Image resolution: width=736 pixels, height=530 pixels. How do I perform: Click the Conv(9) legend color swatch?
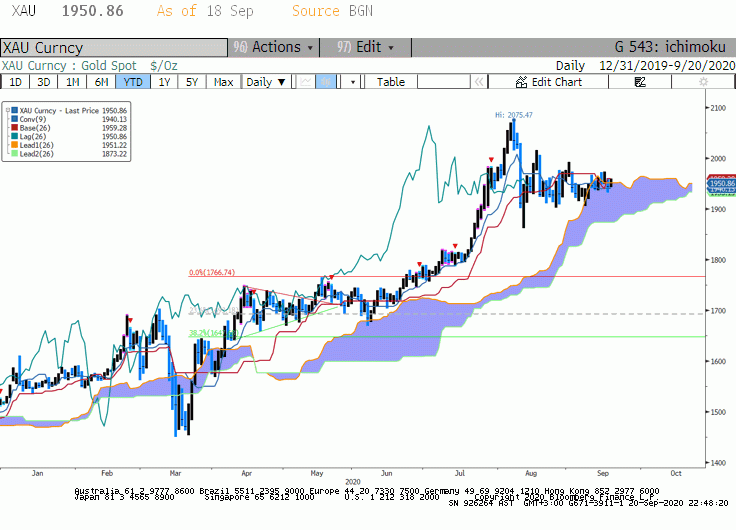pyautogui.click(x=15, y=119)
